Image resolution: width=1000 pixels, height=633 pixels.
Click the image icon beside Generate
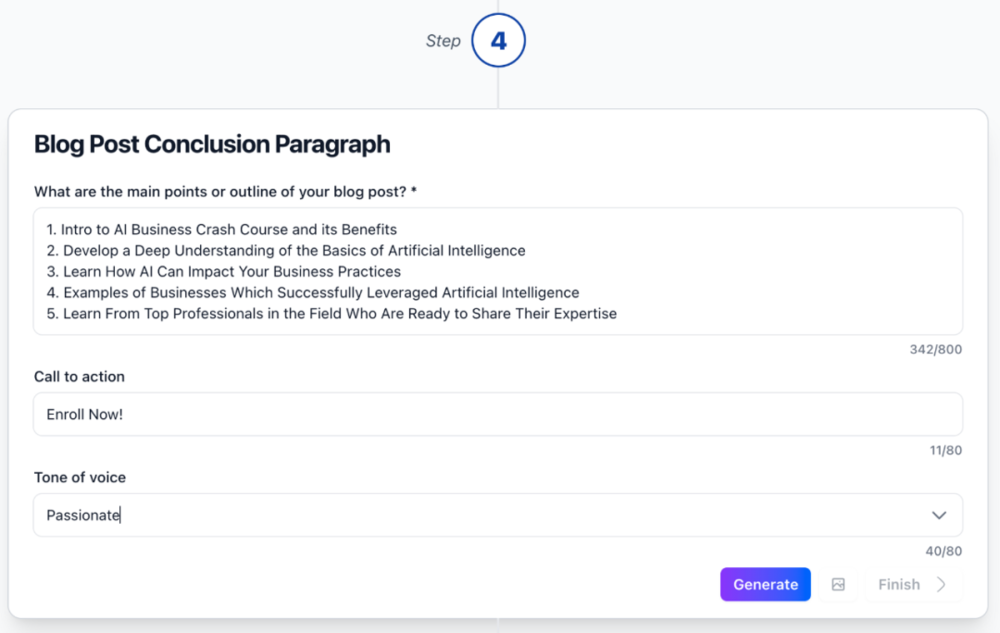pyautogui.click(x=838, y=585)
